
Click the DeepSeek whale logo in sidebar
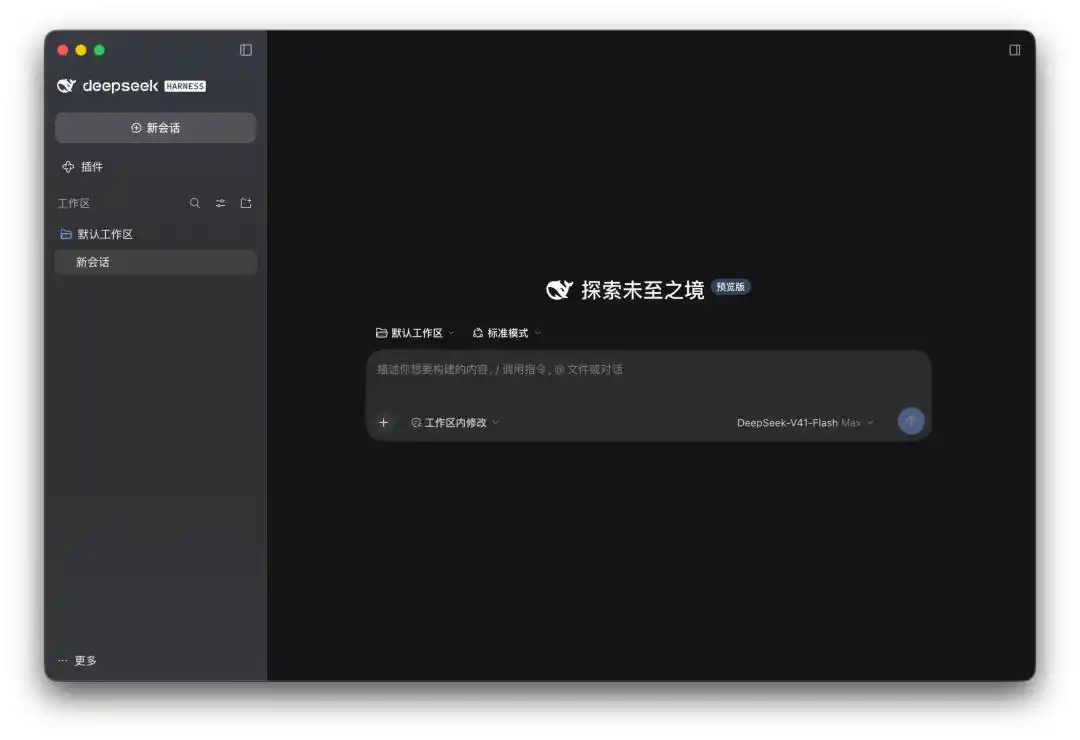pyautogui.click(x=66, y=85)
